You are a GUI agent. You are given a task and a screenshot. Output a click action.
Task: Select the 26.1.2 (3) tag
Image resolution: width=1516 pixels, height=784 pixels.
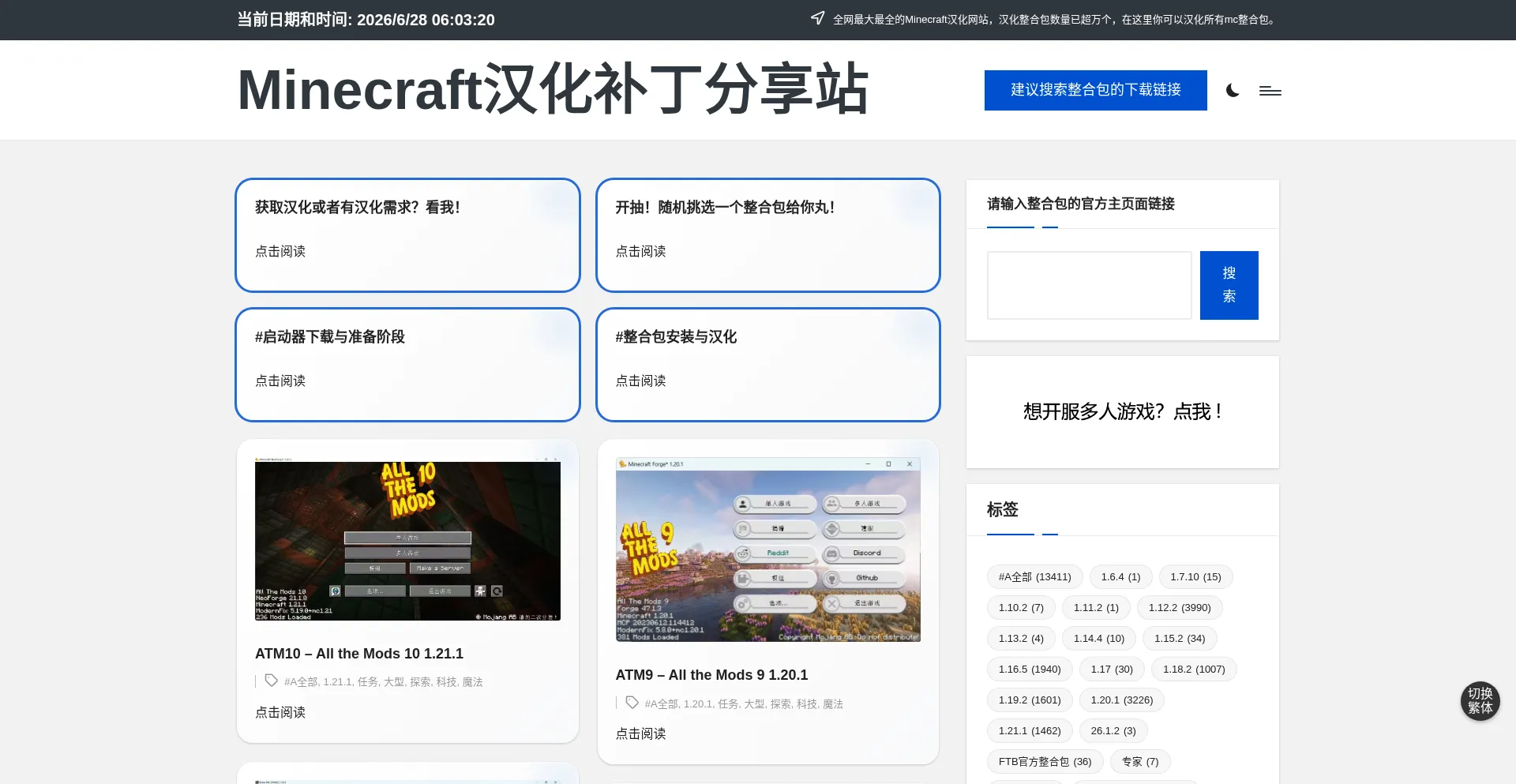[1113, 731]
